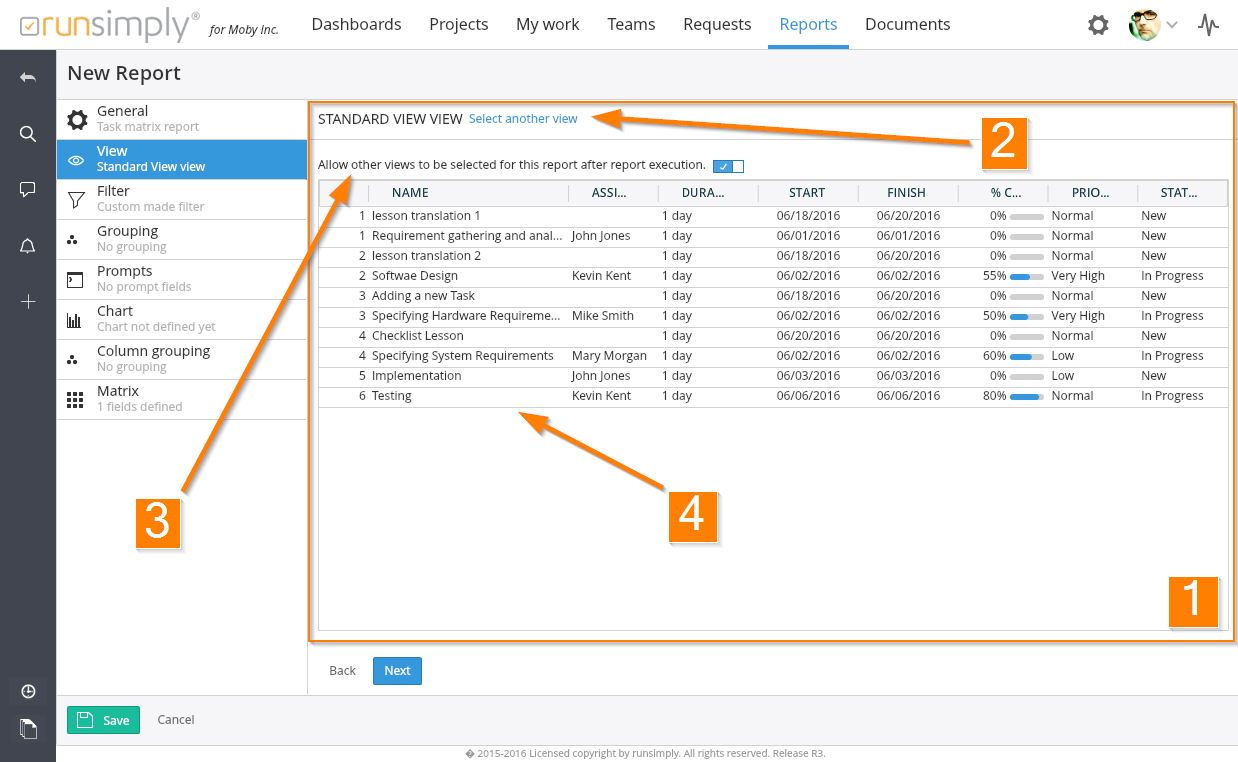Click the plus icon in left sidebar
1238x762 pixels.
pos(28,302)
